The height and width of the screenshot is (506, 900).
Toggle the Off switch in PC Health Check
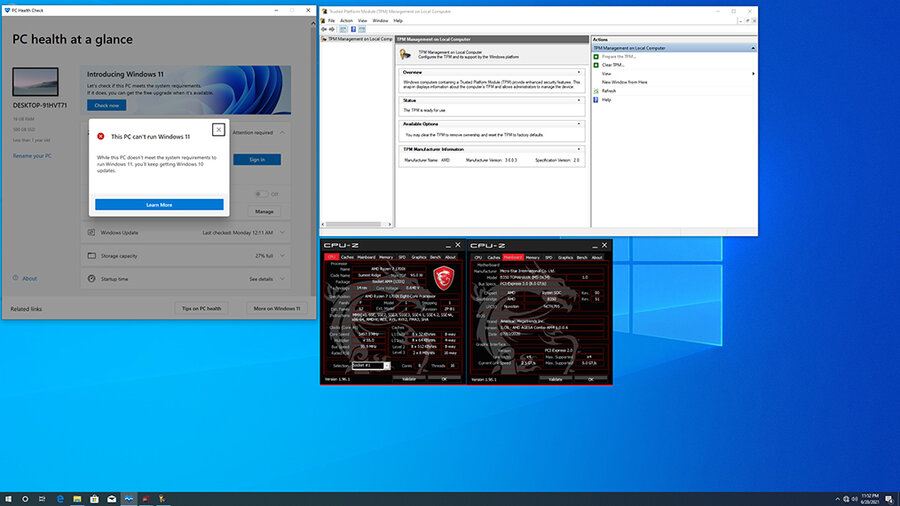[x=260, y=194]
